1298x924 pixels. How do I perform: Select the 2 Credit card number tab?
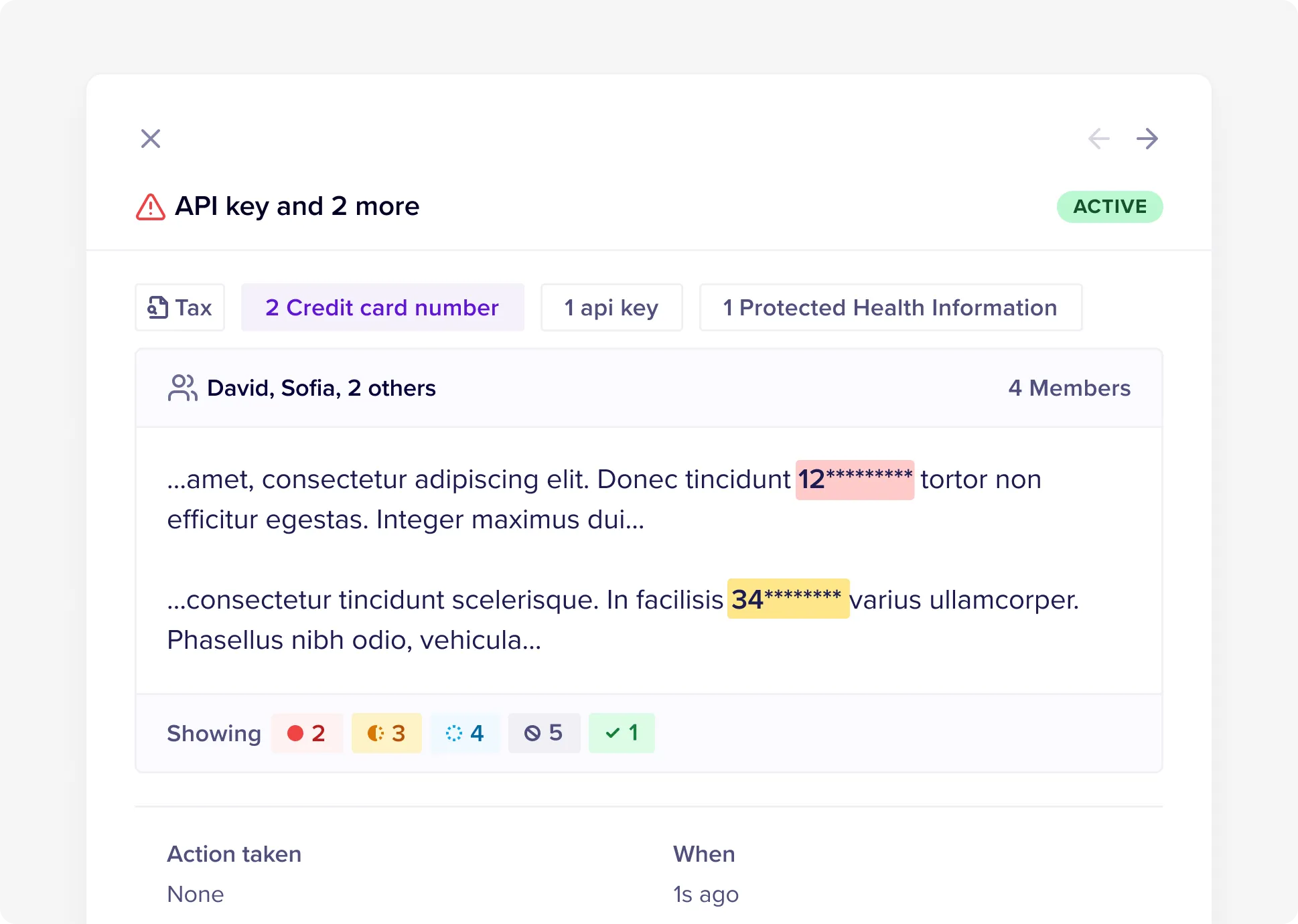click(x=382, y=307)
